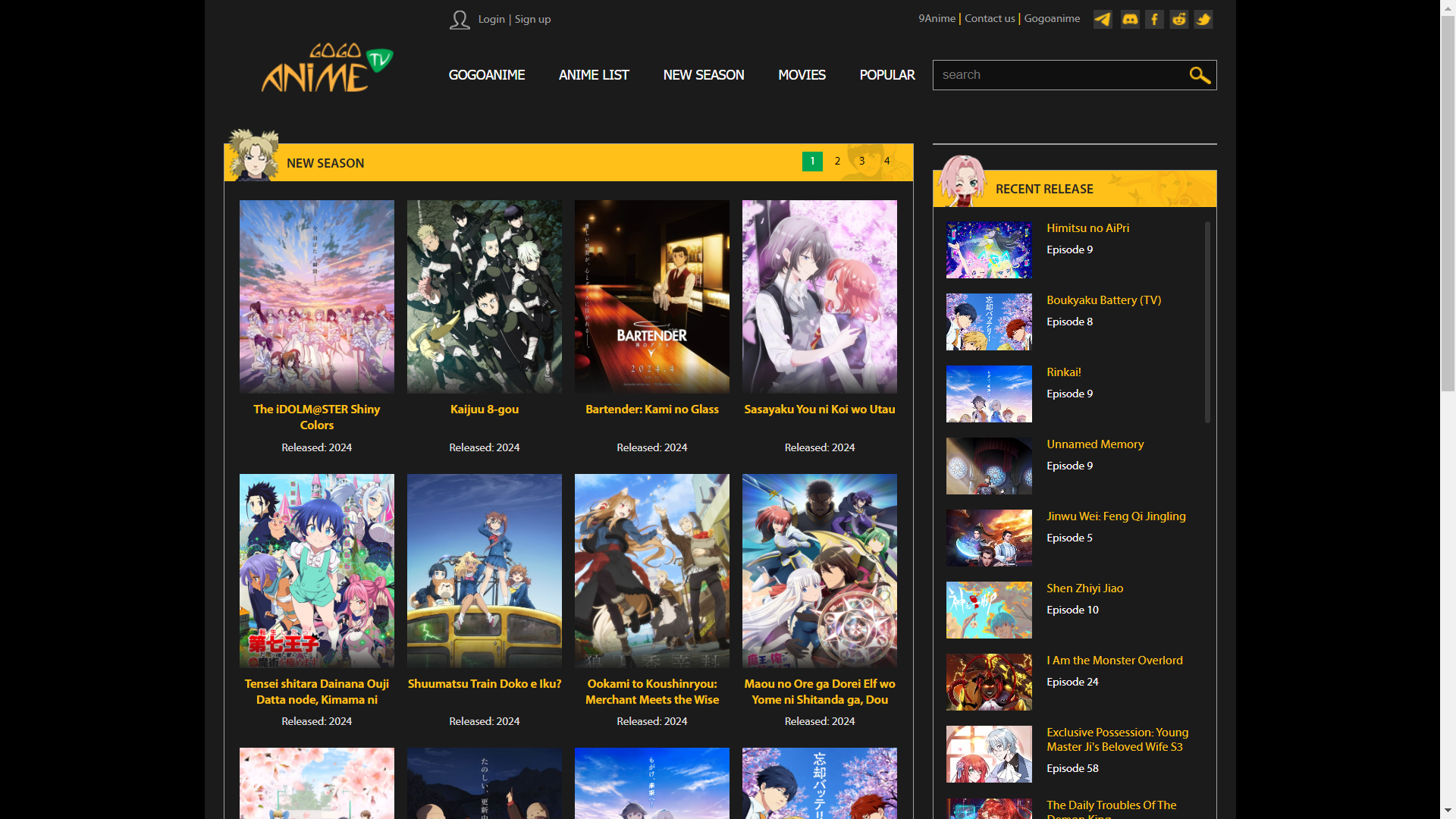Click the Facebook icon
The width and height of the screenshot is (1456, 819).
tap(1154, 20)
